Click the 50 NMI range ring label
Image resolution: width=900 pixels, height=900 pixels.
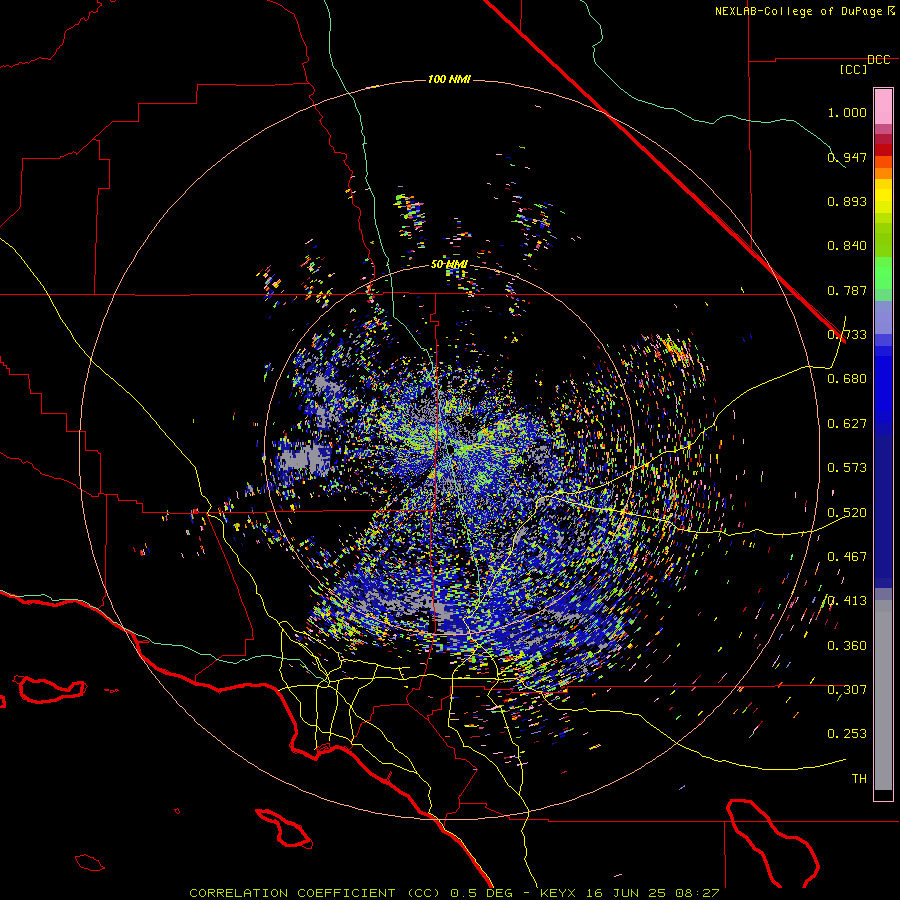[x=449, y=265]
